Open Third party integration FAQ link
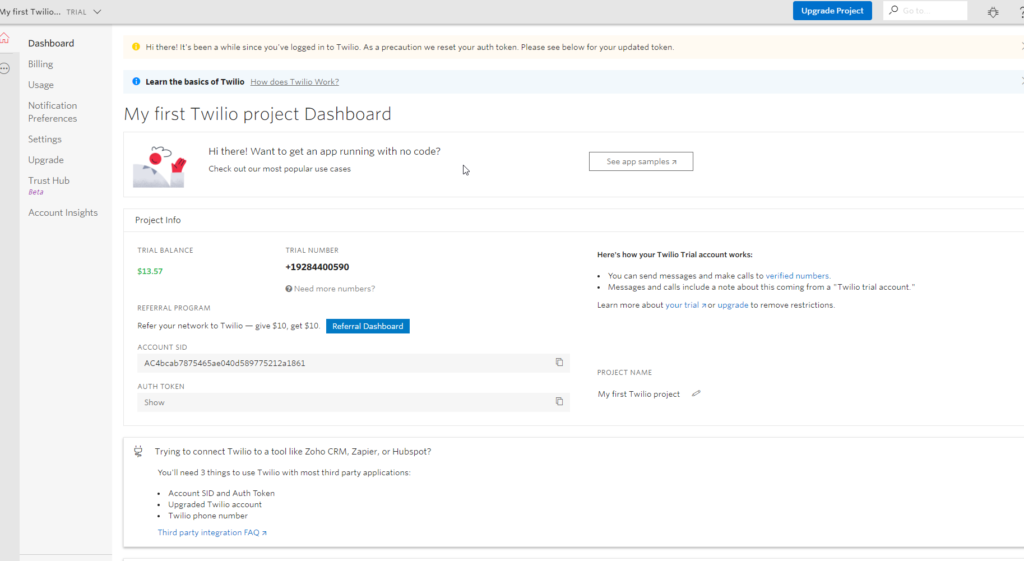Image resolution: width=1024 pixels, height=561 pixels. (x=212, y=532)
